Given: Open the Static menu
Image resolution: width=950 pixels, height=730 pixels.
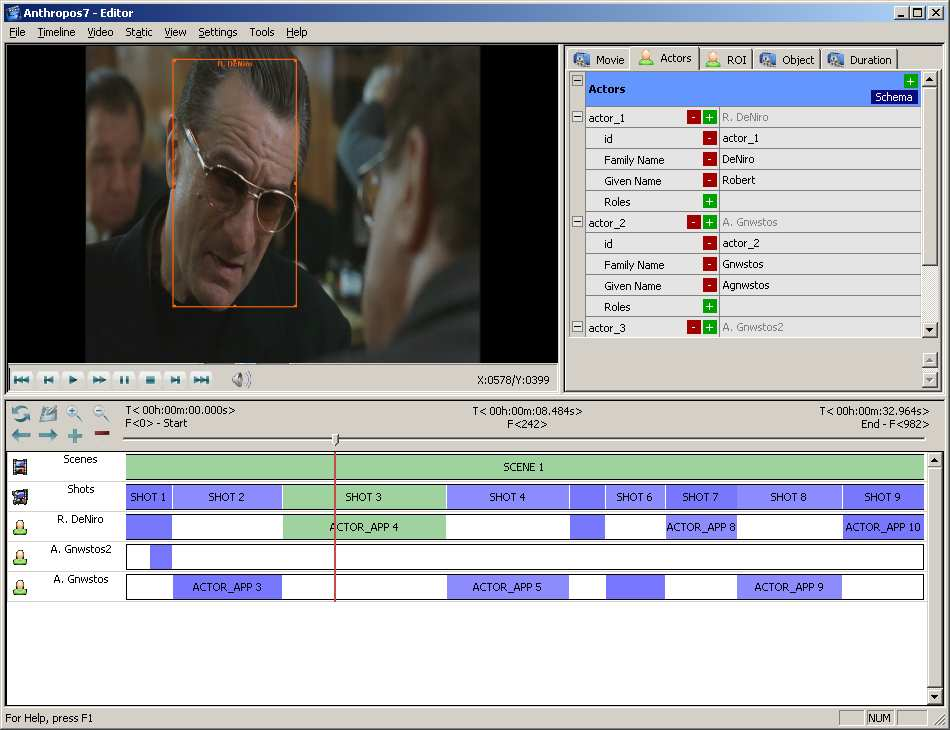Looking at the screenshot, I should (139, 32).
